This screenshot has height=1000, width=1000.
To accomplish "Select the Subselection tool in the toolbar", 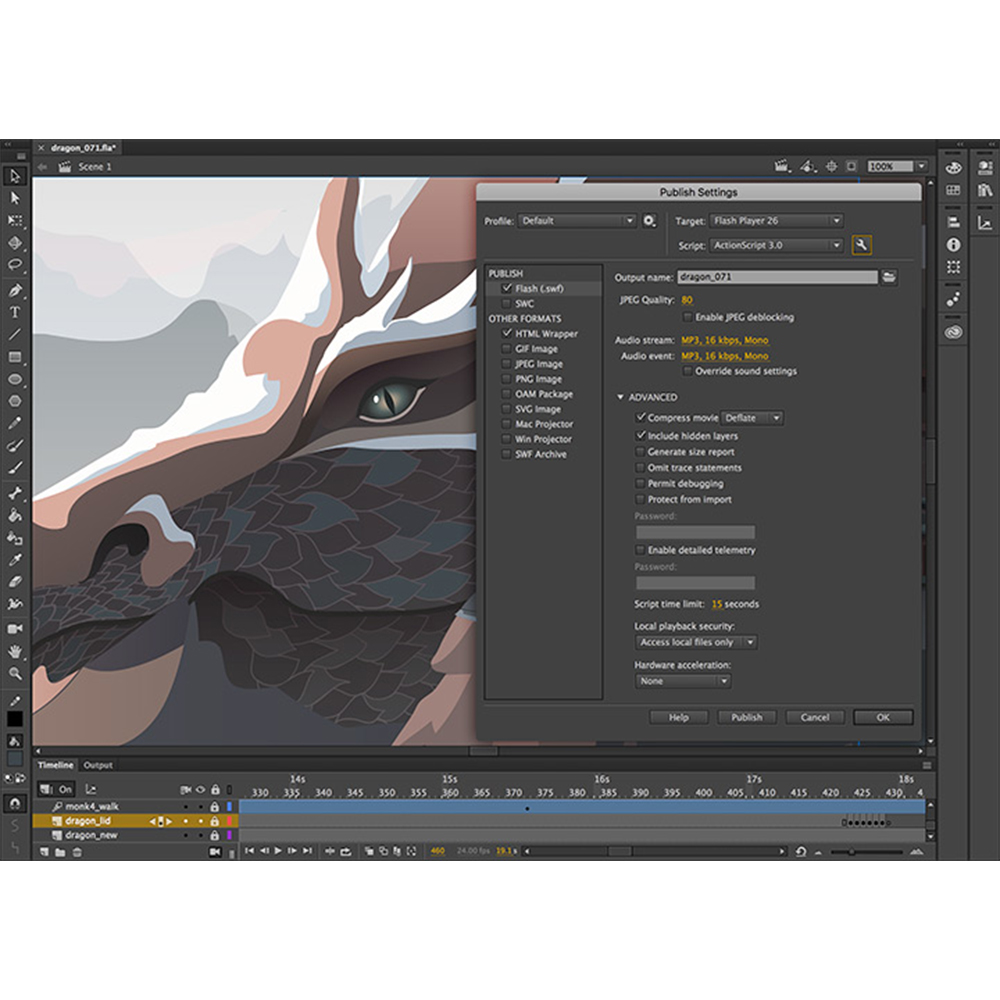I will tap(15, 198).
